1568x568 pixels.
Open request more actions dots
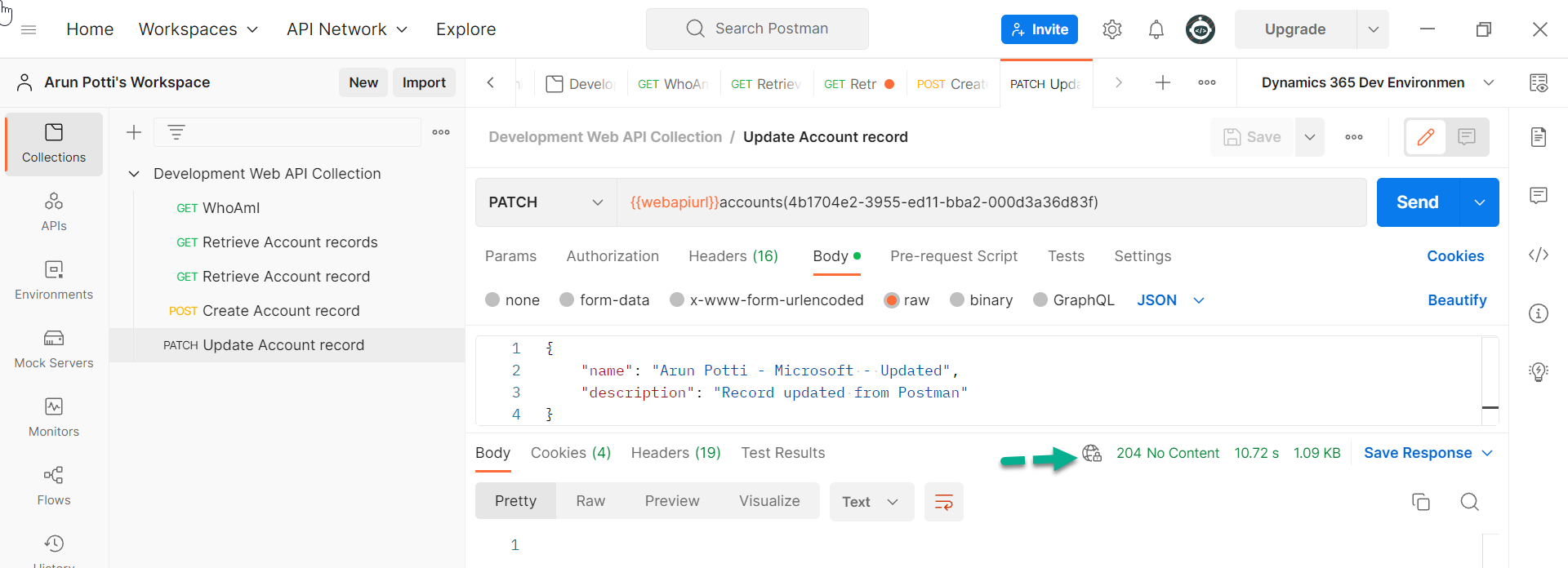pyautogui.click(x=1354, y=137)
